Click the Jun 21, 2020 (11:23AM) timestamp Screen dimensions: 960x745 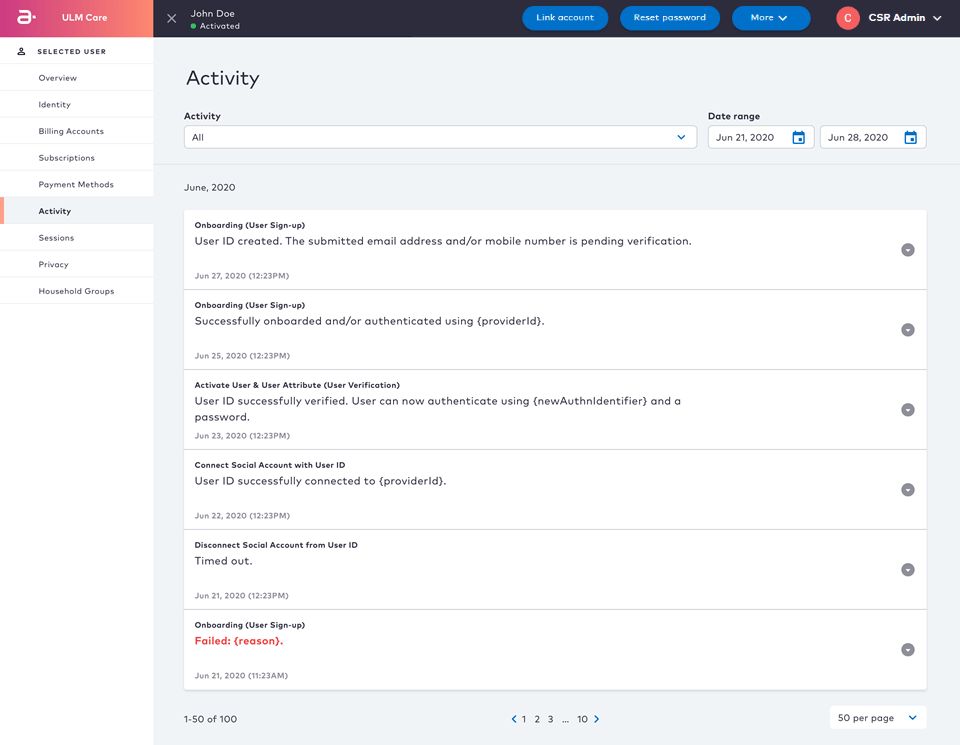[241, 675]
